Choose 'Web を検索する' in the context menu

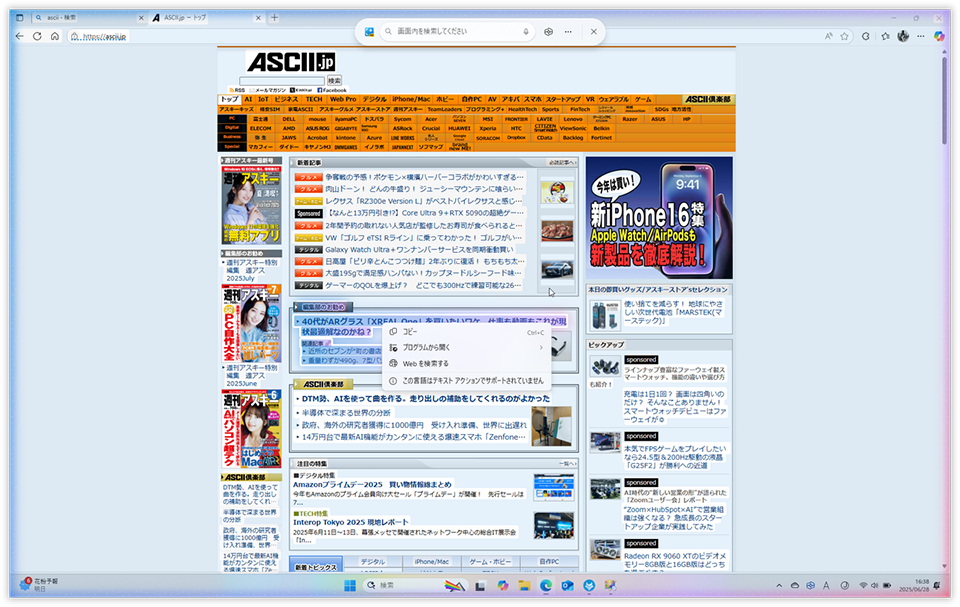tap(425, 364)
